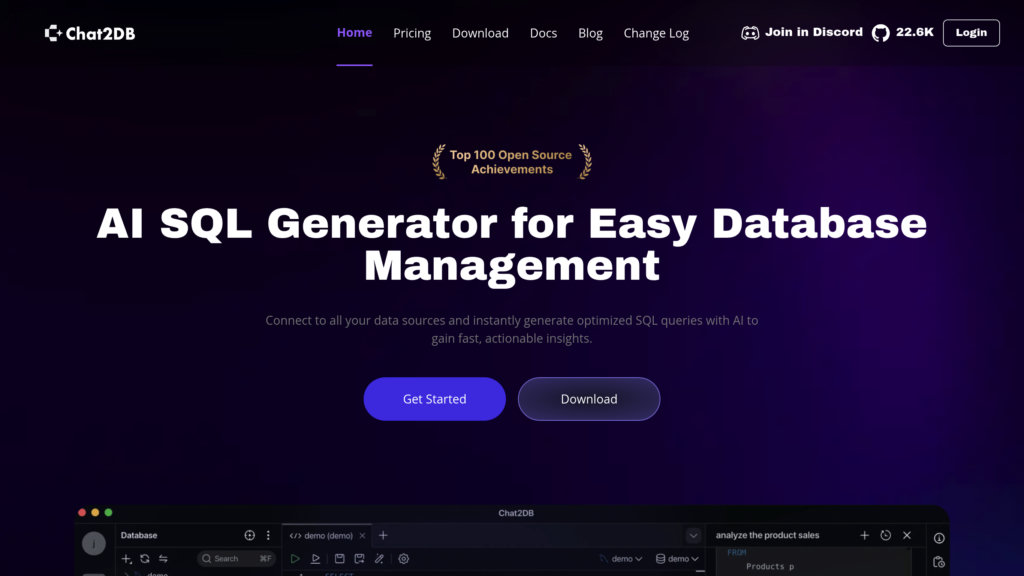Screen dimensions: 1024x576
Task: Open a new editor tab with the plus
Action: coord(383,536)
